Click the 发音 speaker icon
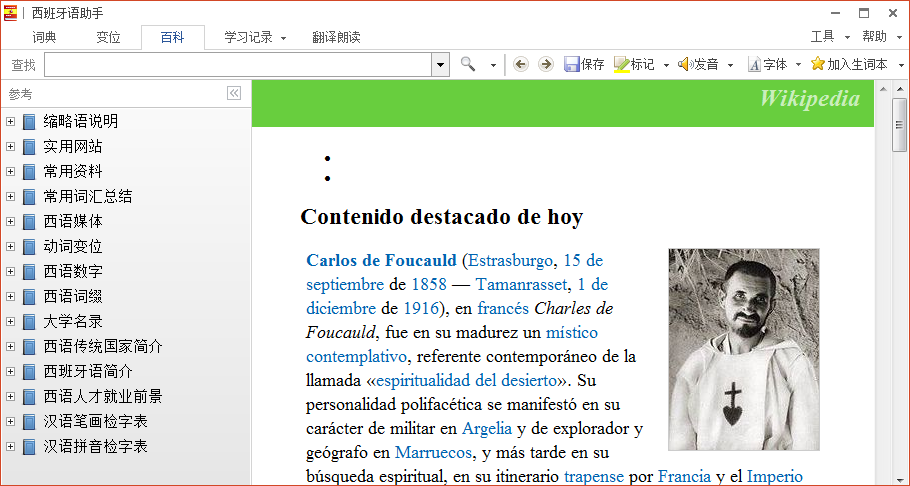This screenshot has width=910, height=486. coord(685,64)
